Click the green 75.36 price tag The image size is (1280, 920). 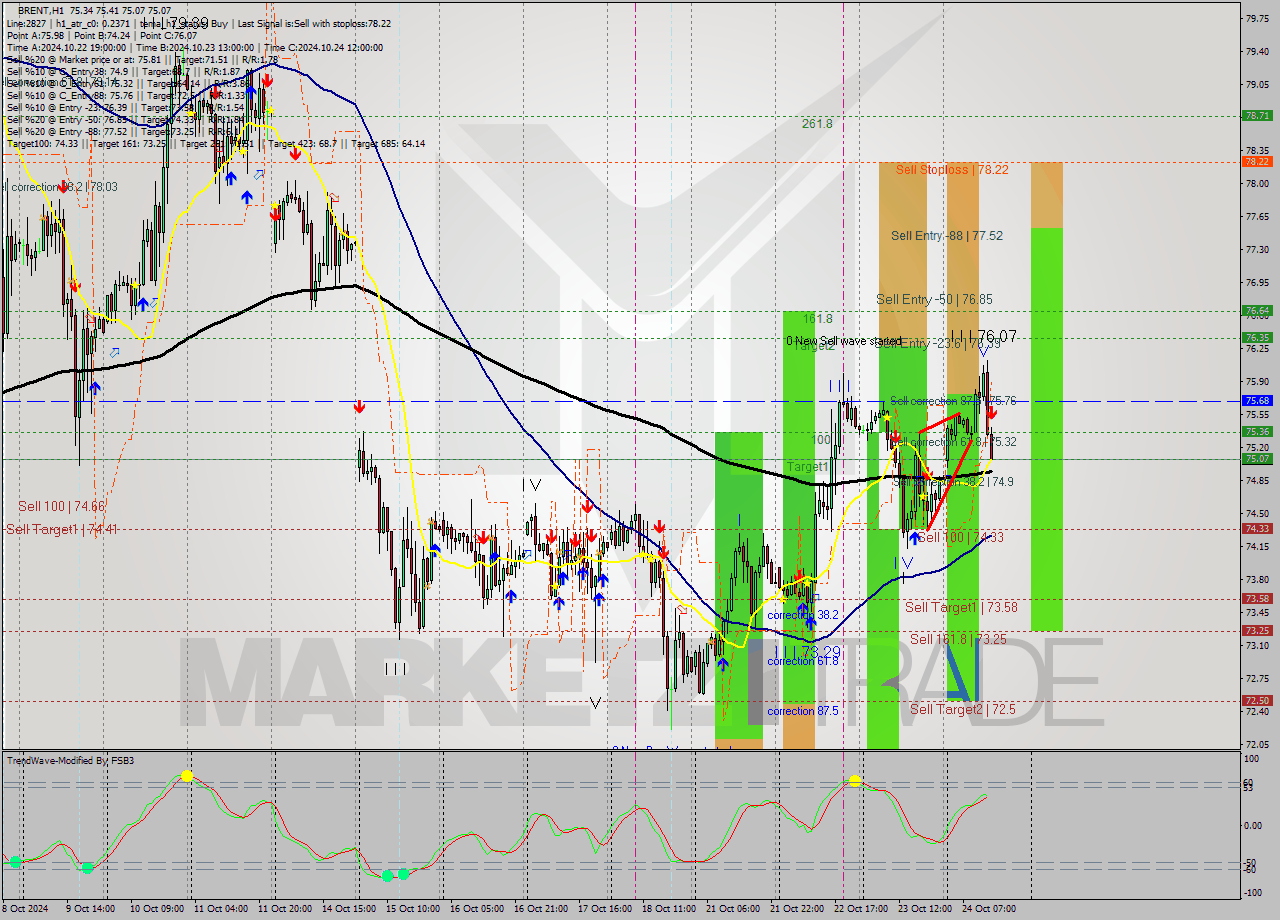tap(1257, 431)
